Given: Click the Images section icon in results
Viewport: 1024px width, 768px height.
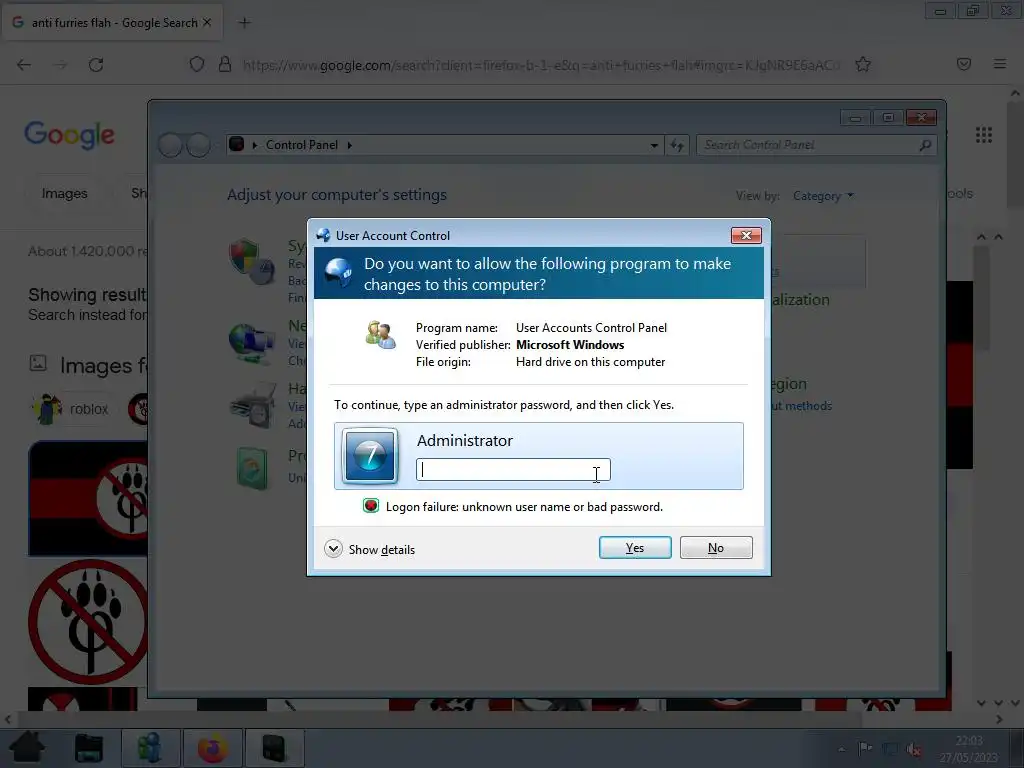Looking at the screenshot, I should [x=38, y=363].
